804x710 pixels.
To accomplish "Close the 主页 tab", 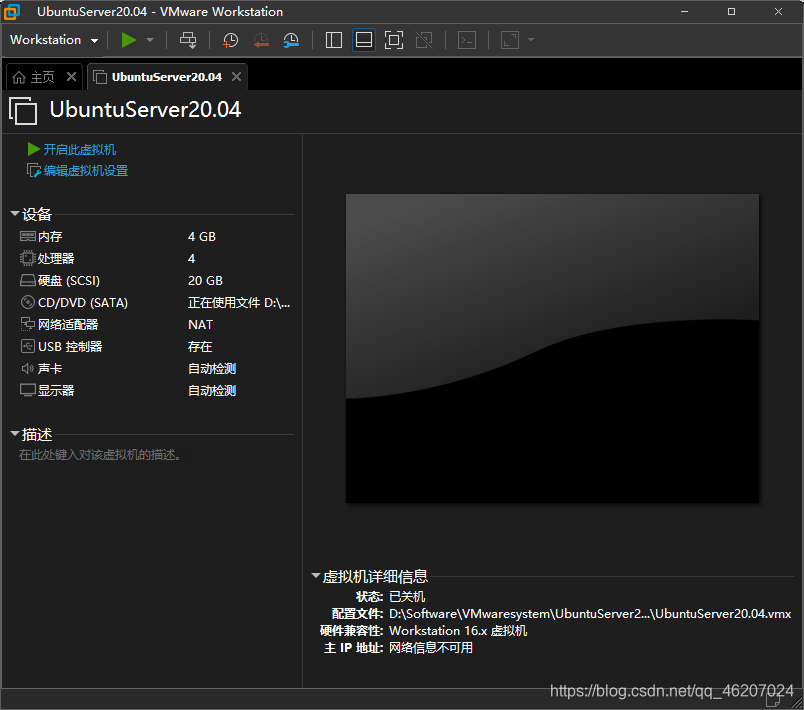I will click(x=71, y=77).
